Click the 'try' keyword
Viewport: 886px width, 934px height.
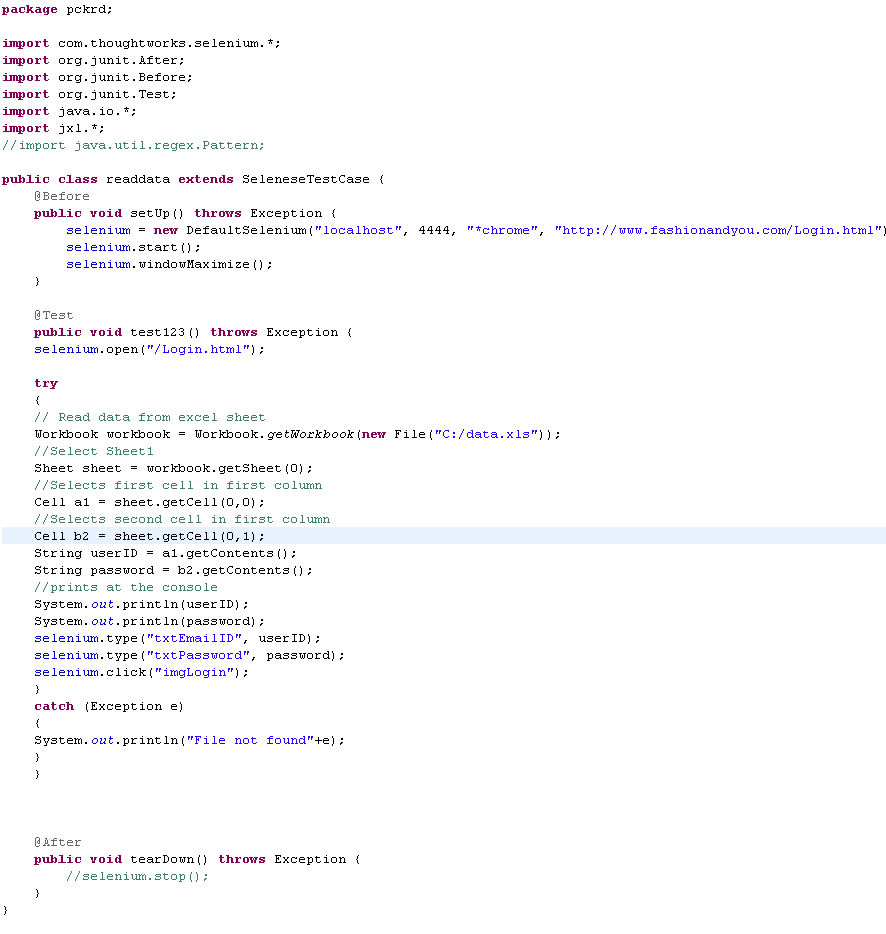pyautogui.click(x=46, y=384)
